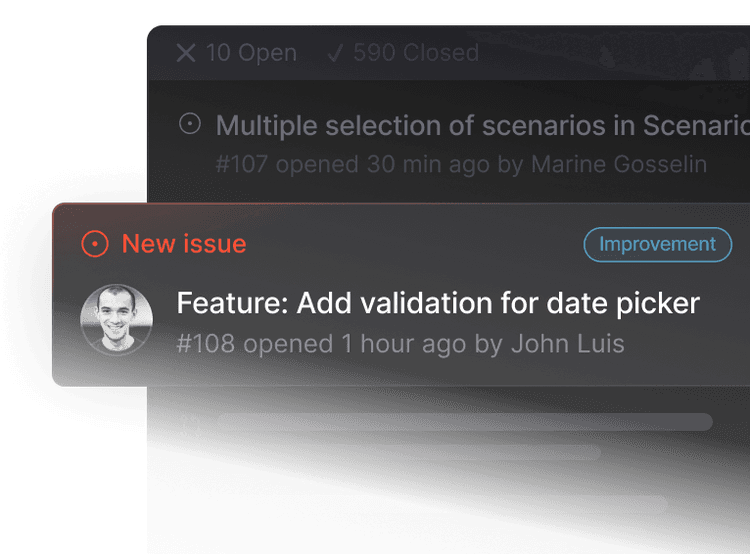Click the open-issue circle icon for issue #107
Screen dimensions: 750x554
point(190,125)
